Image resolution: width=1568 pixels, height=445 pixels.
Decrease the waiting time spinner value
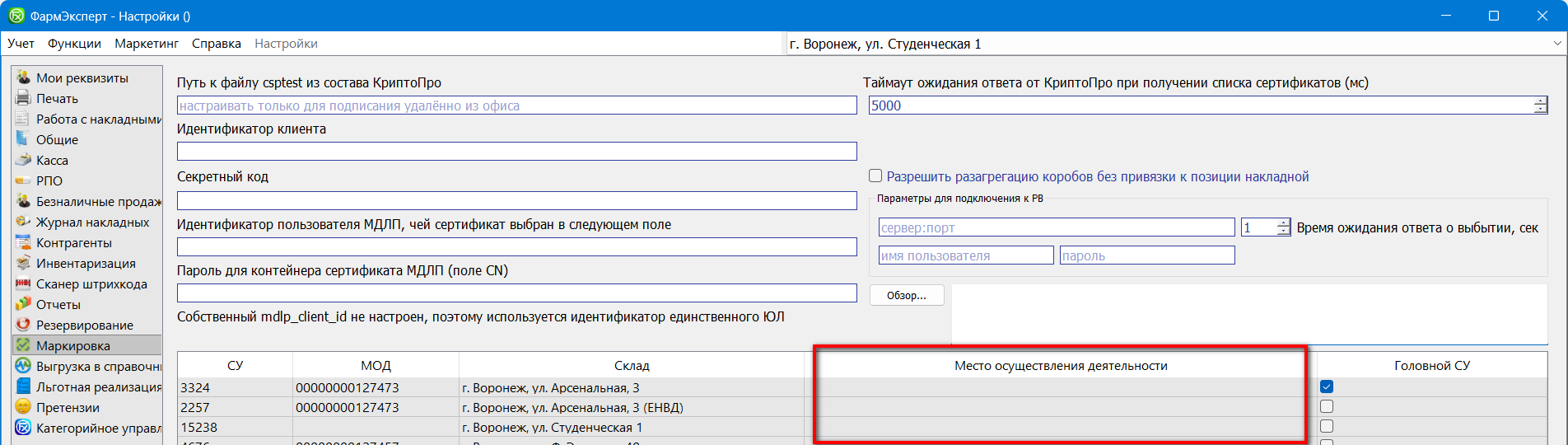point(1283,232)
